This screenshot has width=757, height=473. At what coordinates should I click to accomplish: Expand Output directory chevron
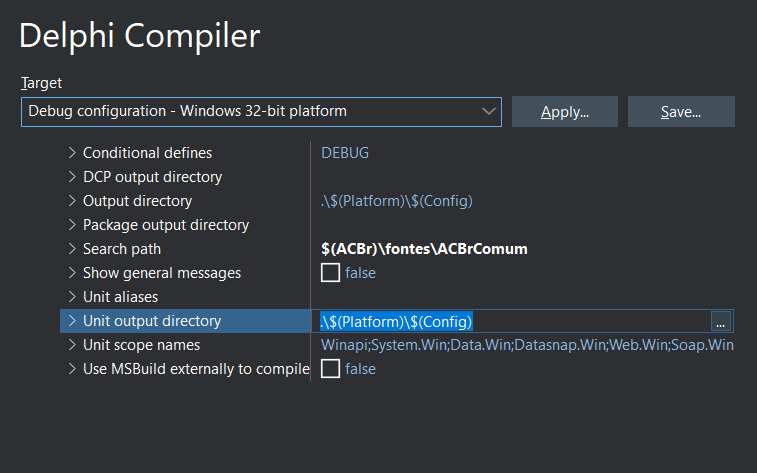(72, 201)
